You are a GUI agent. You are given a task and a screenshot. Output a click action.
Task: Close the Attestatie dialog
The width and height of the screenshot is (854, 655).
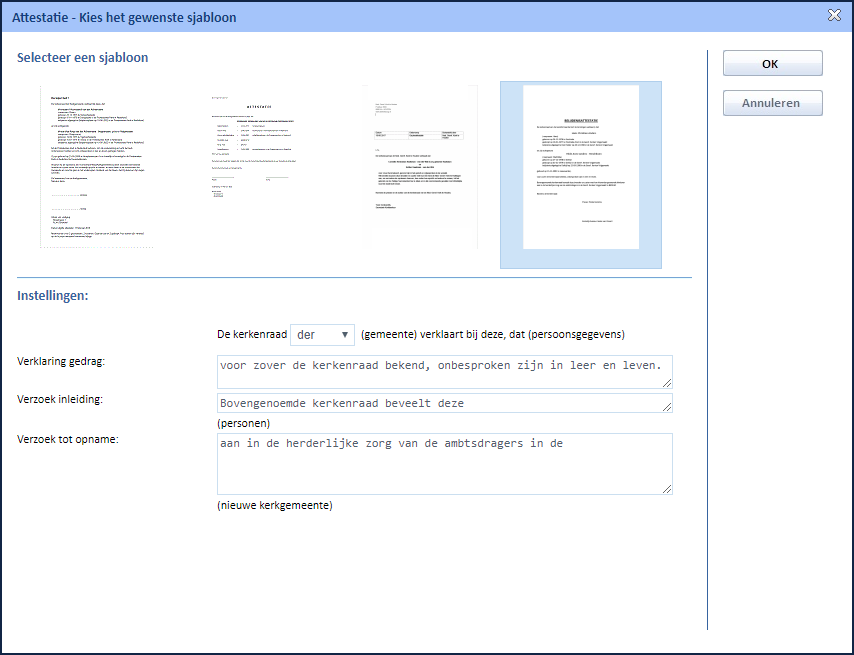tap(834, 15)
